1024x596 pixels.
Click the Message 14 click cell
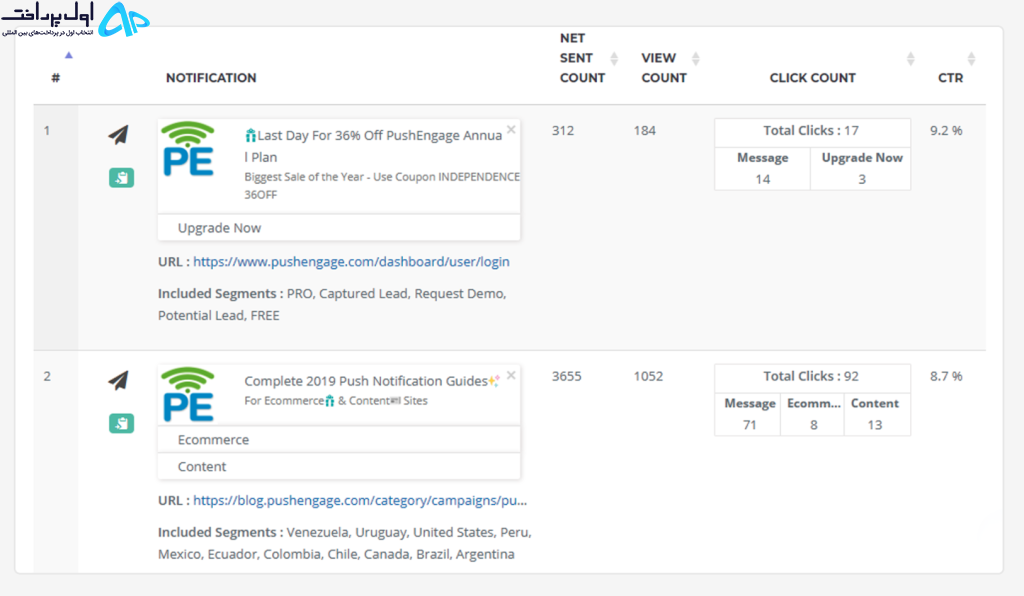pyautogui.click(x=763, y=168)
